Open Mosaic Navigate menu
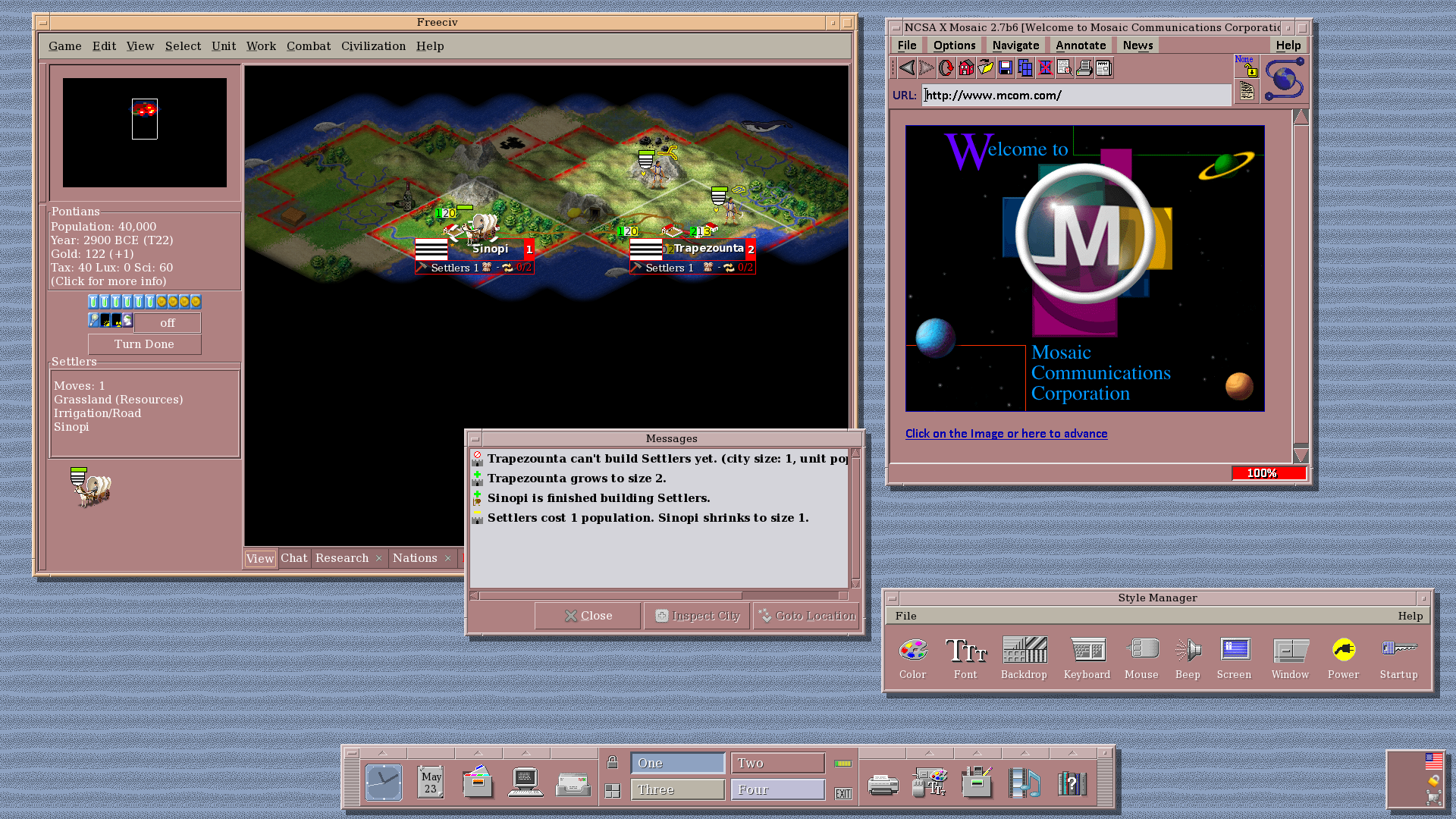The height and width of the screenshot is (819, 1456). coord(1015,45)
